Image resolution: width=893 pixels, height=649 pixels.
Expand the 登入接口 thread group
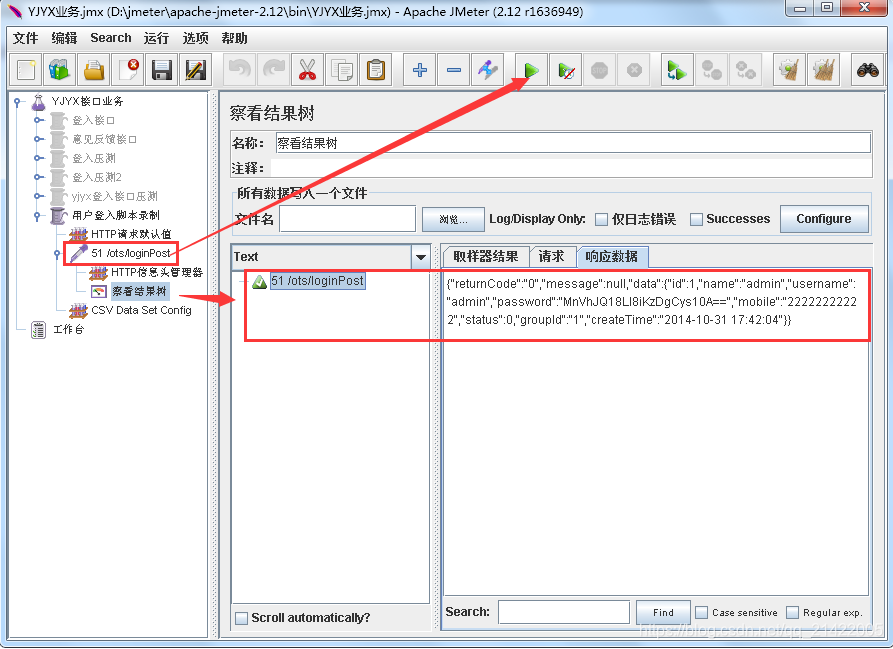[38, 120]
